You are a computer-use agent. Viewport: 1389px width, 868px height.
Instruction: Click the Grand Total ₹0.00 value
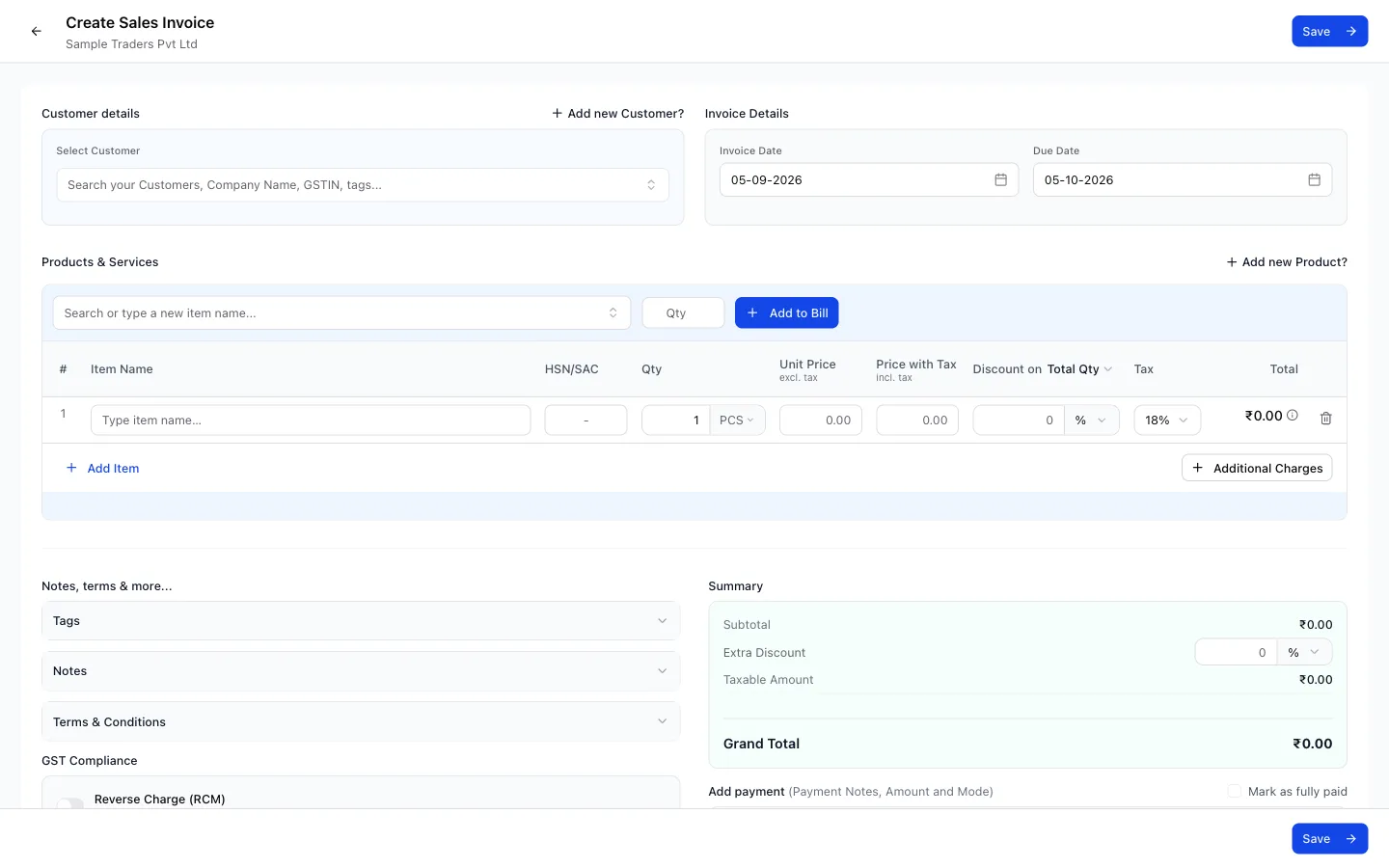(1312, 744)
